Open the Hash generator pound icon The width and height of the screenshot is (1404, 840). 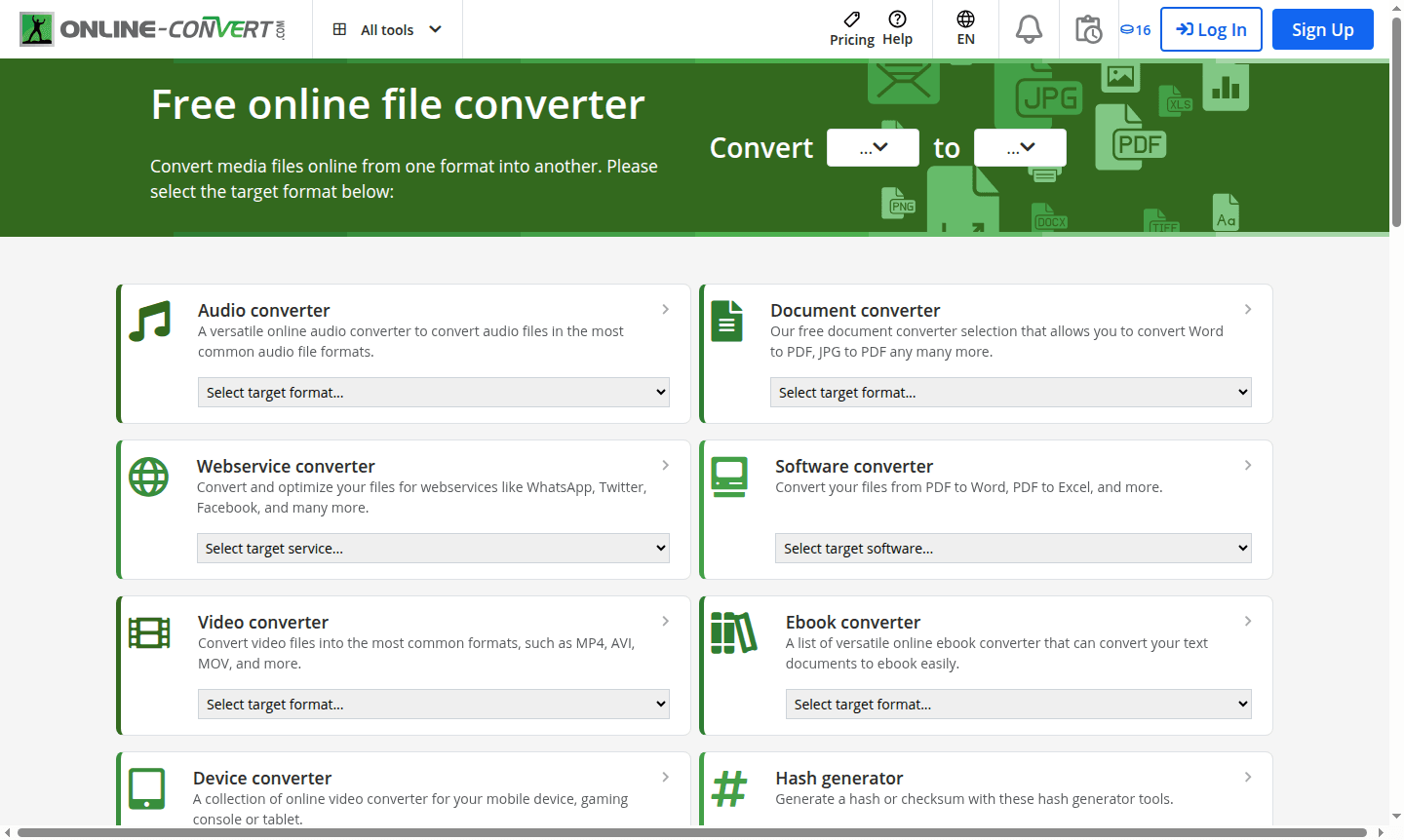point(729,788)
